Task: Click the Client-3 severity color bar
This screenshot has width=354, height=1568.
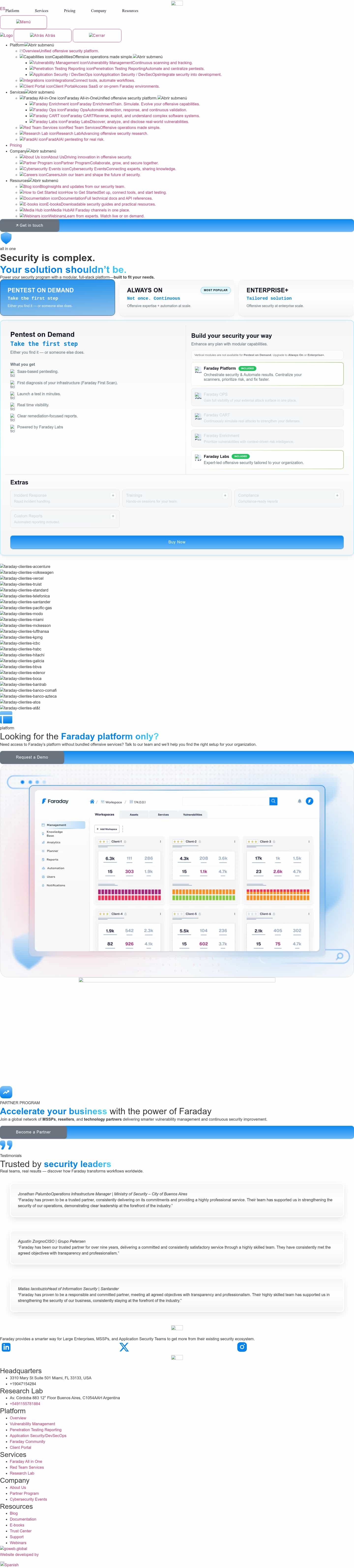Action: point(278,895)
